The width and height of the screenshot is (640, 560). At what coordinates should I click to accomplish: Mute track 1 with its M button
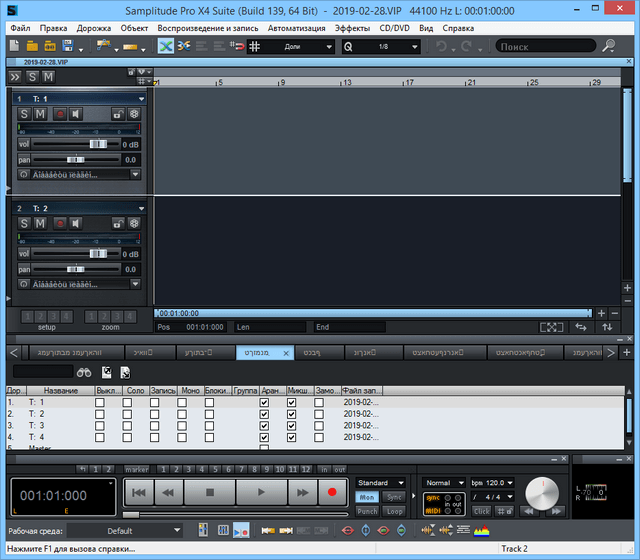(40, 114)
